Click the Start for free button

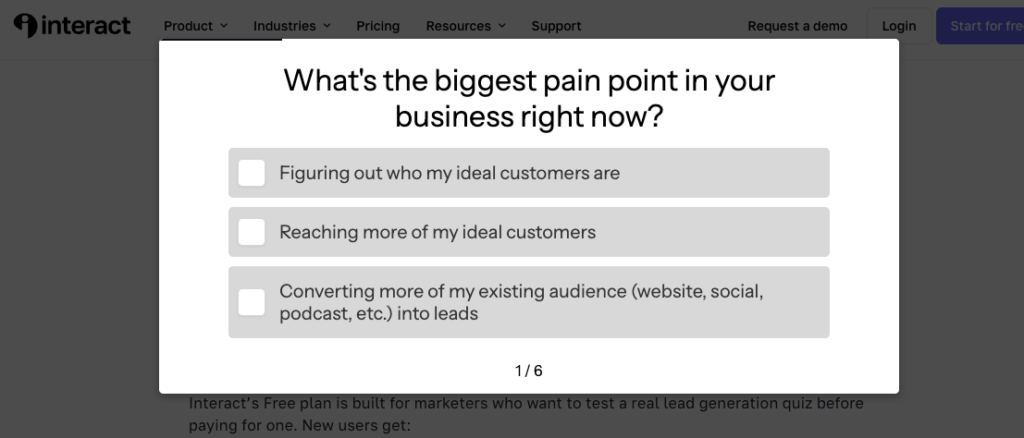[980, 26]
